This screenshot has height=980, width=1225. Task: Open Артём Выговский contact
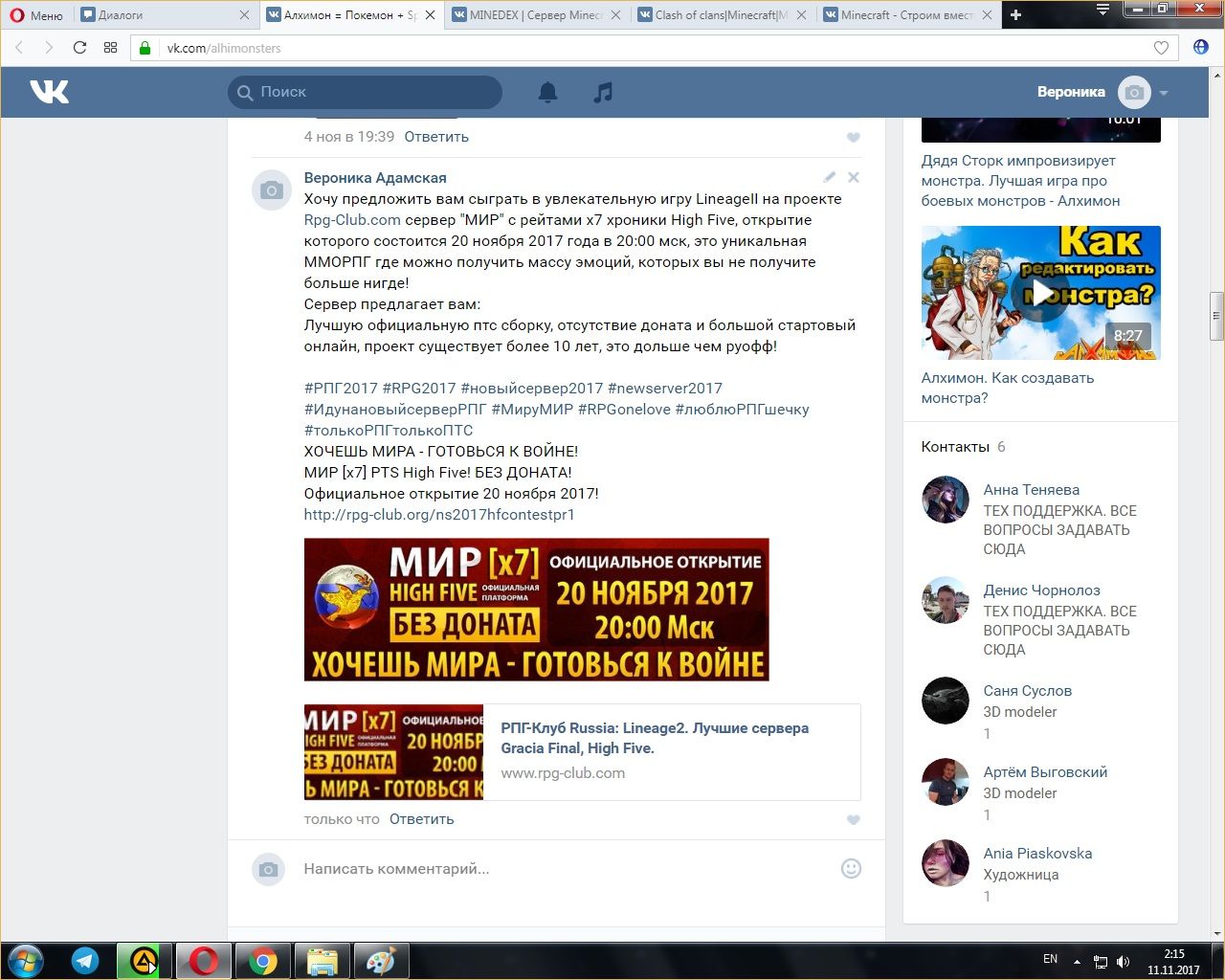(x=1045, y=772)
